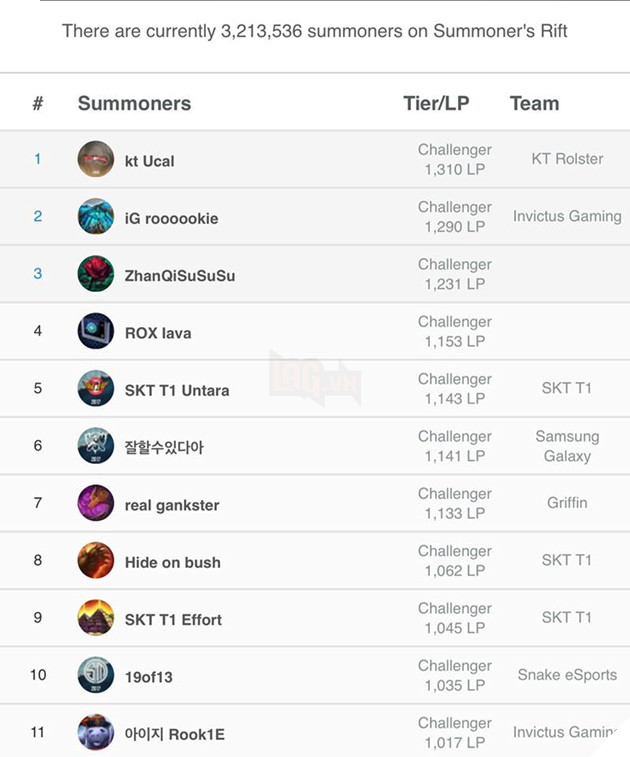Click the avatar next to 잘할수있다아

[96, 446]
